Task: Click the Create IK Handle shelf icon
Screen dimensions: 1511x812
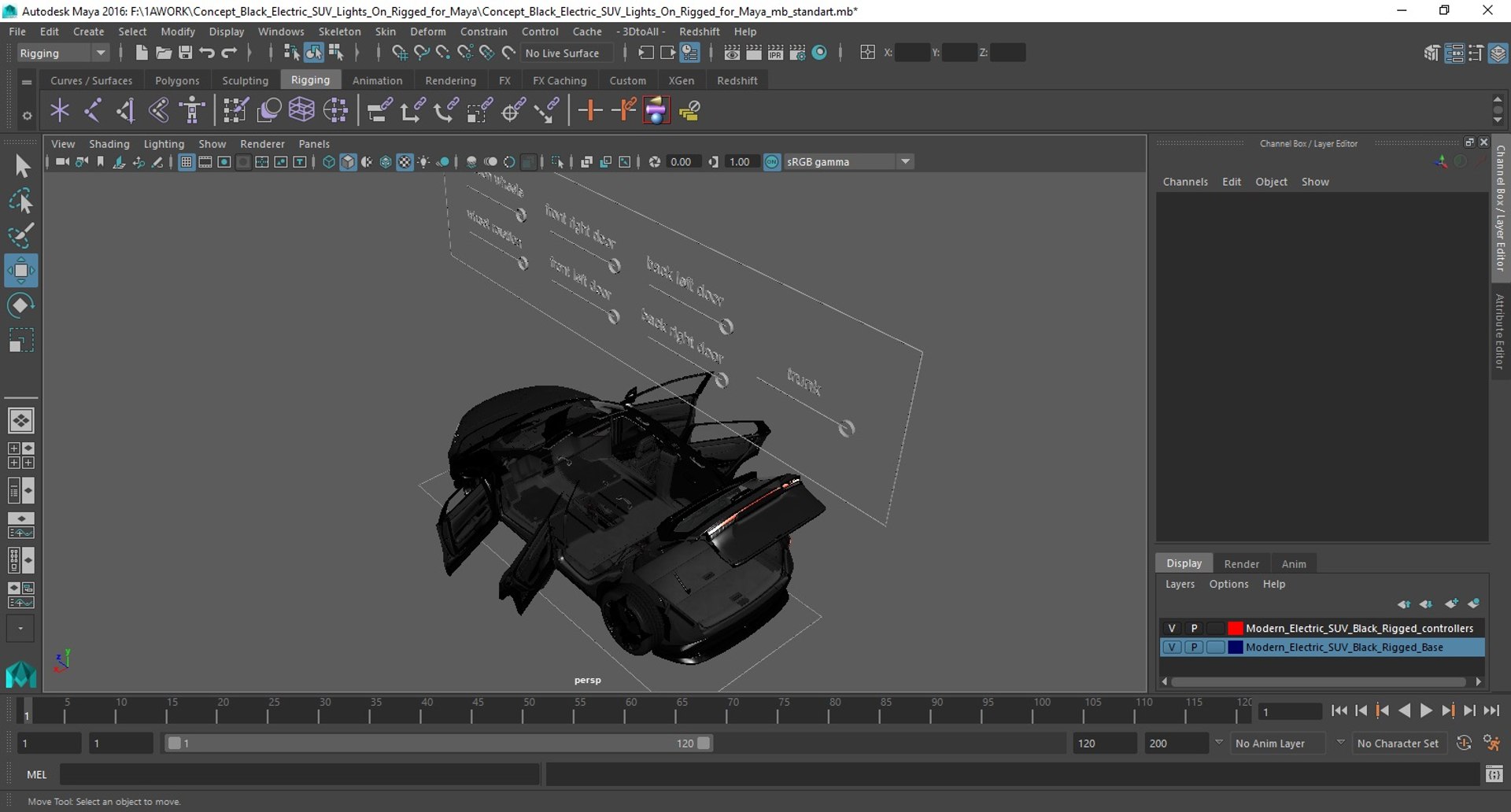Action: [x=126, y=110]
